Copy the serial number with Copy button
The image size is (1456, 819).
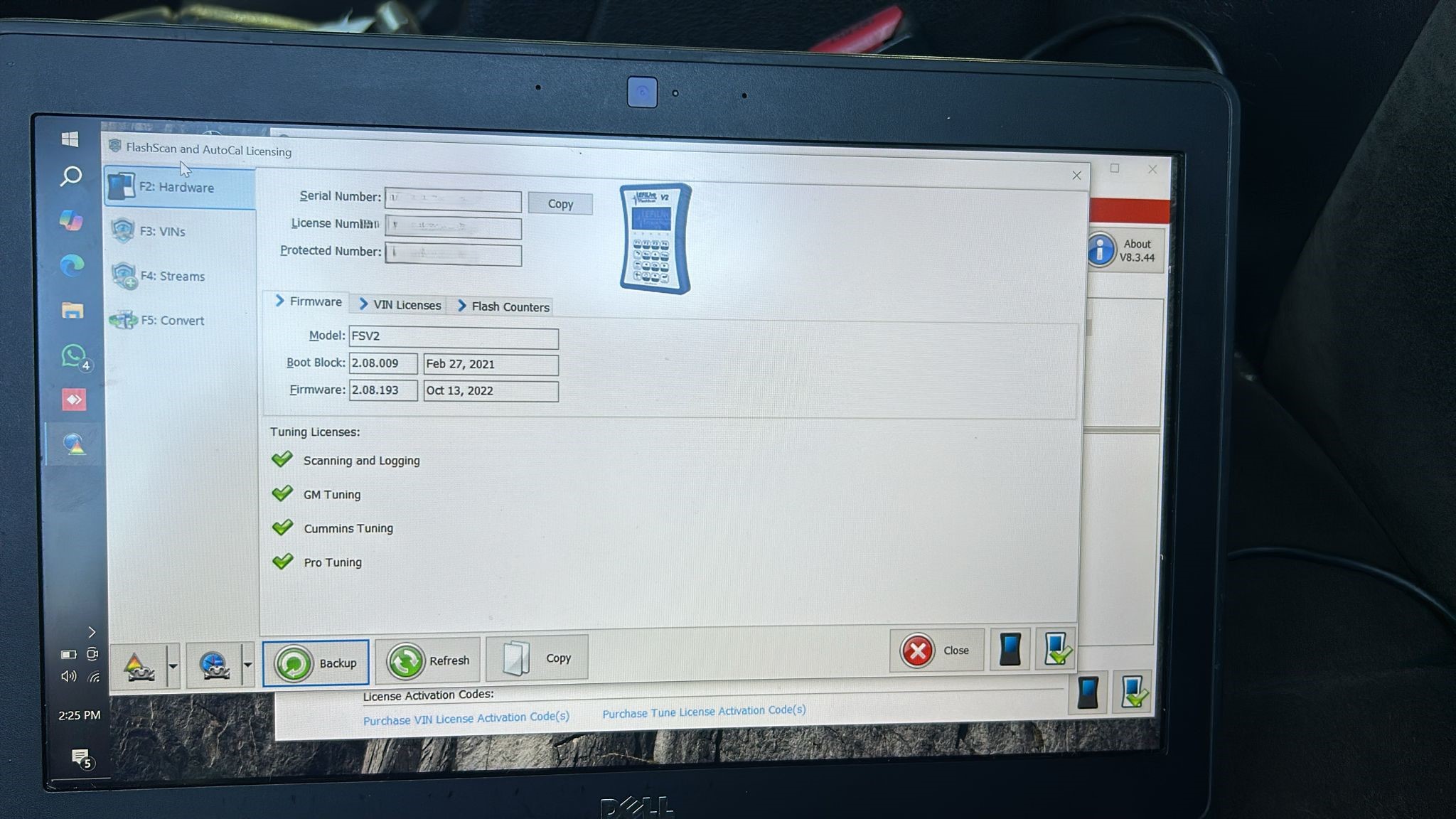click(560, 204)
